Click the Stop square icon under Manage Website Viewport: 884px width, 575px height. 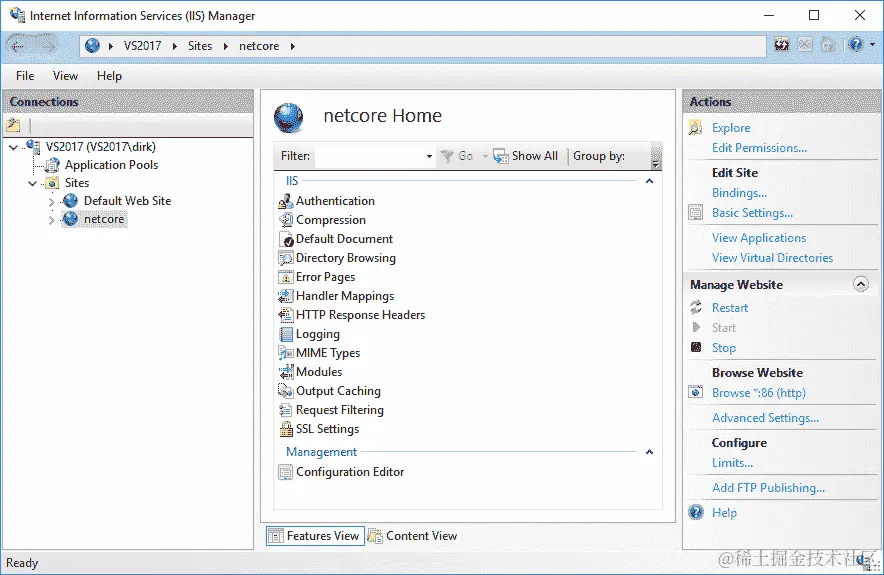point(696,347)
